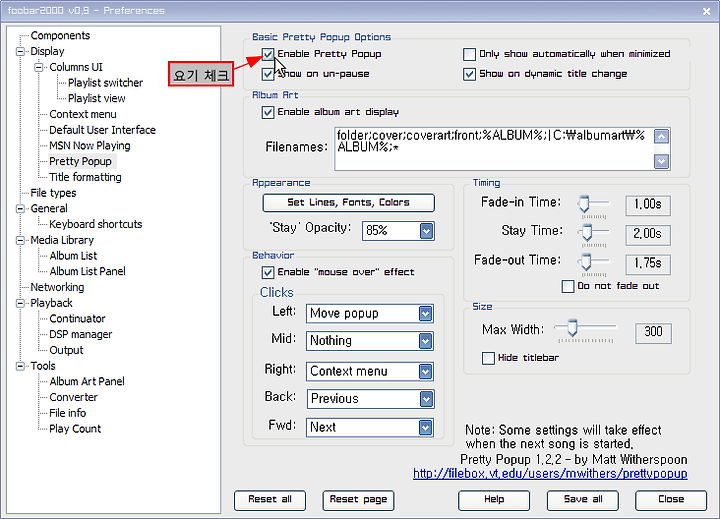This screenshot has height=519, width=720.
Task: Click the Stay Time value field
Action: point(648,234)
